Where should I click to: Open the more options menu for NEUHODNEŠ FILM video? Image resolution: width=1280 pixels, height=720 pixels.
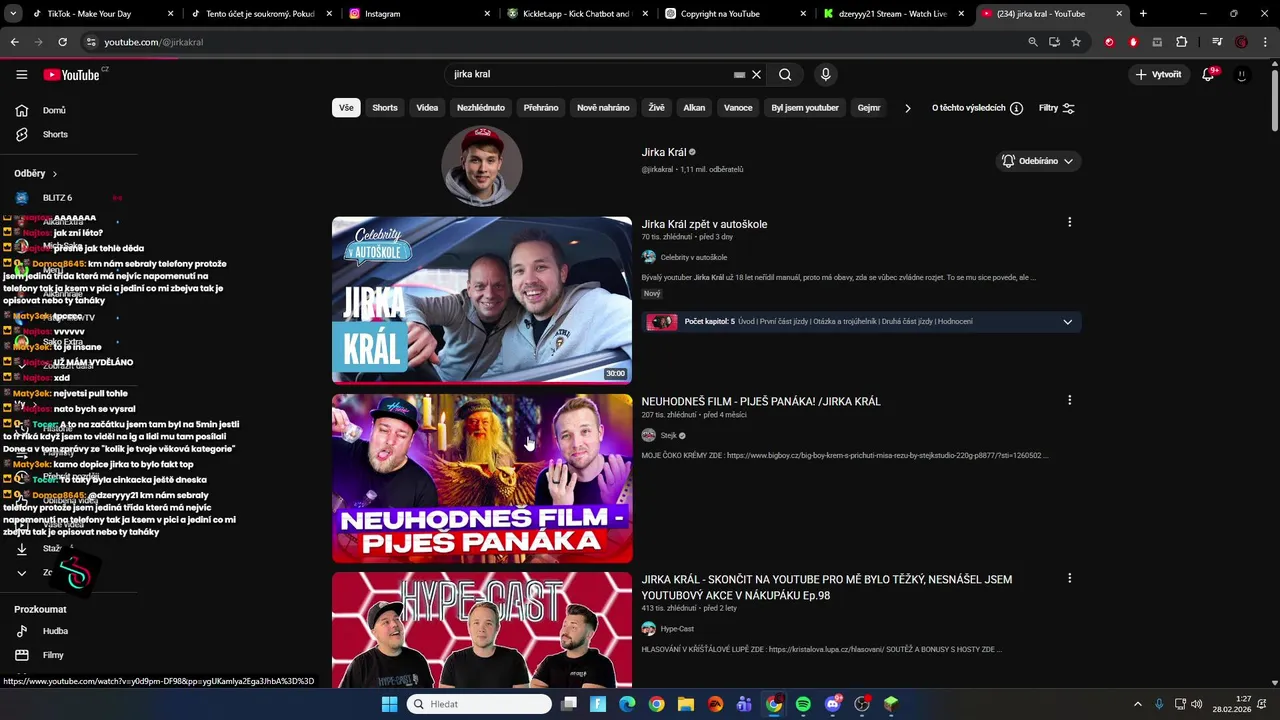click(1069, 400)
